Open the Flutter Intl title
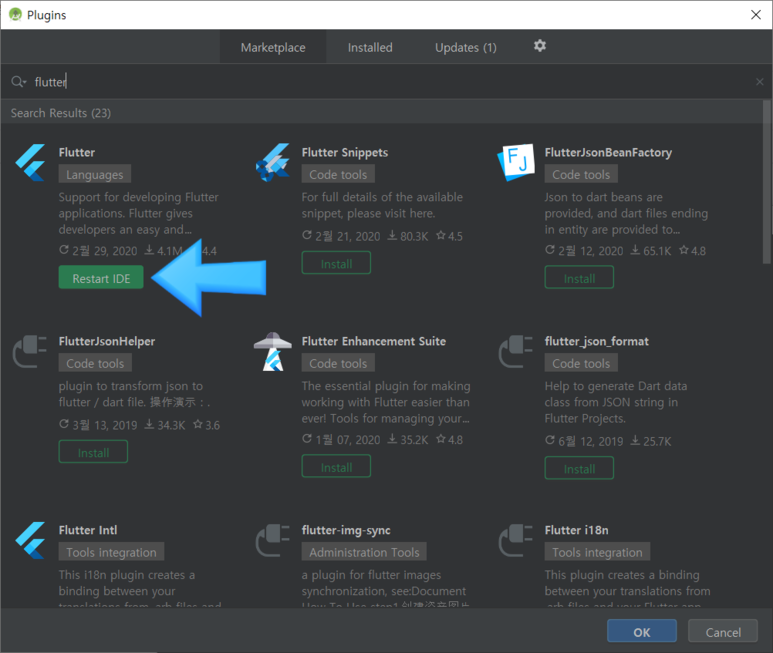The height and width of the screenshot is (653, 773). 88,530
